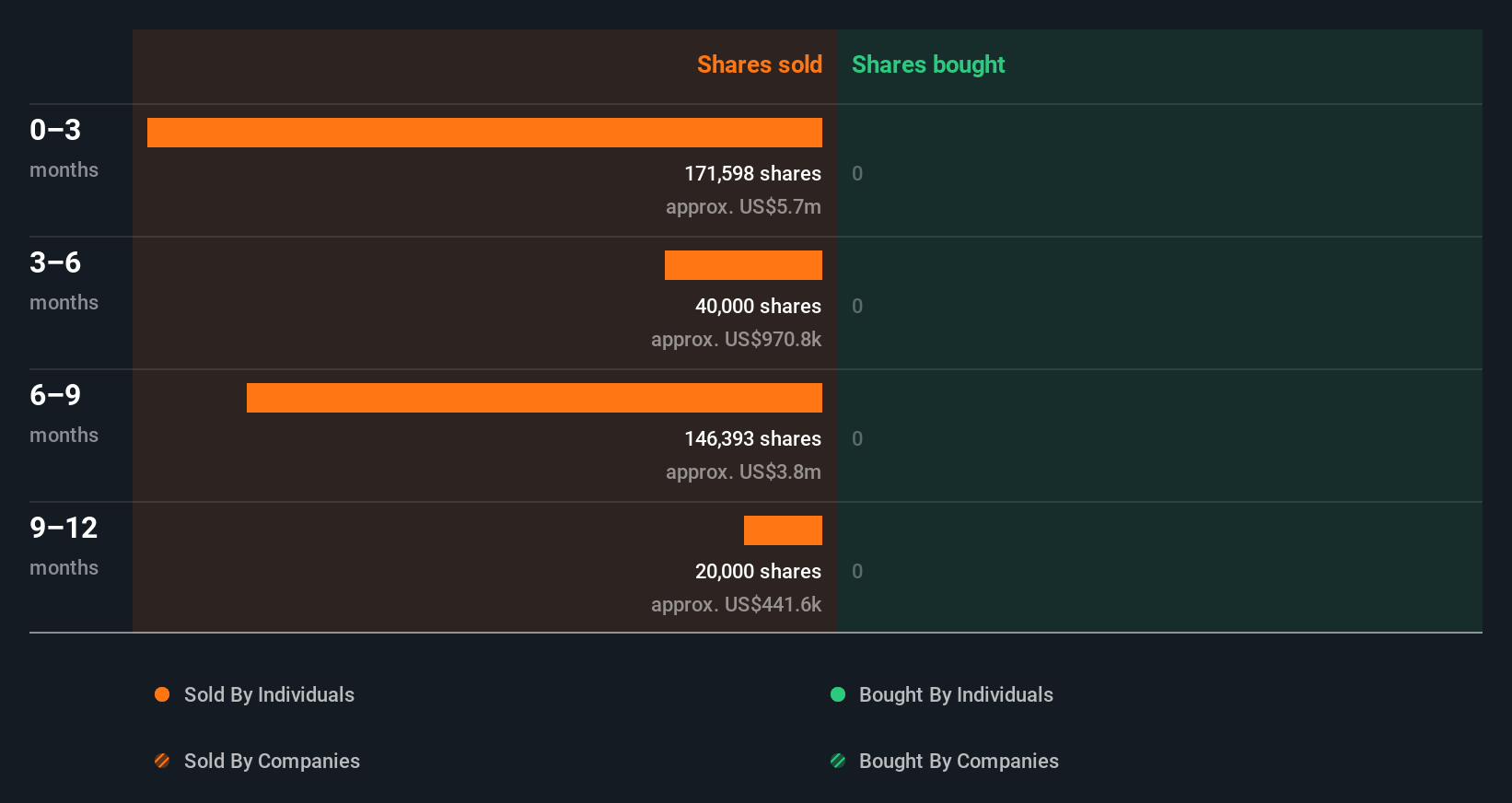The image size is (1512, 803).
Task: Select the 171,598 shares value
Action: coord(752,173)
